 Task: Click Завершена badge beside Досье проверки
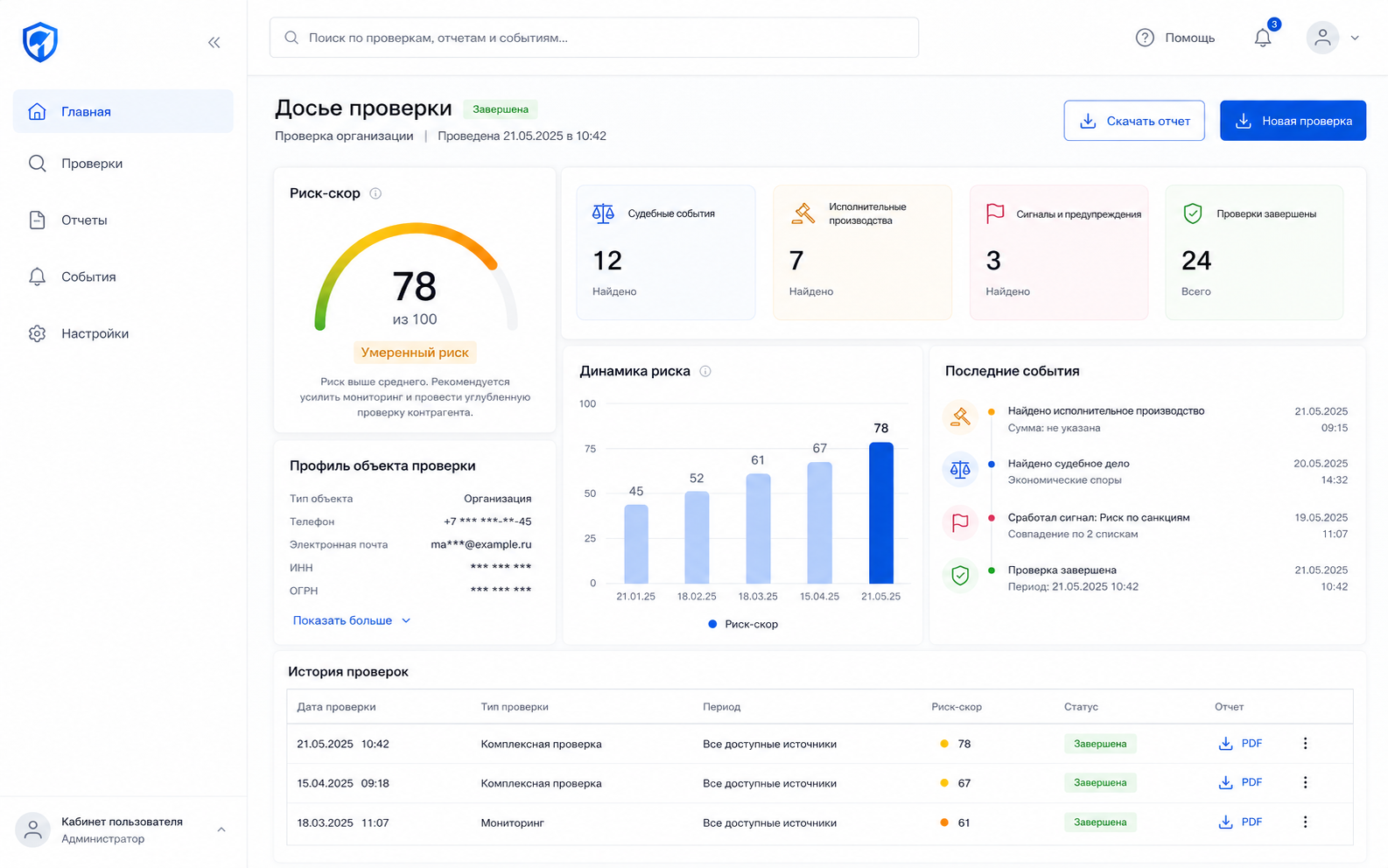tap(501, 109)
